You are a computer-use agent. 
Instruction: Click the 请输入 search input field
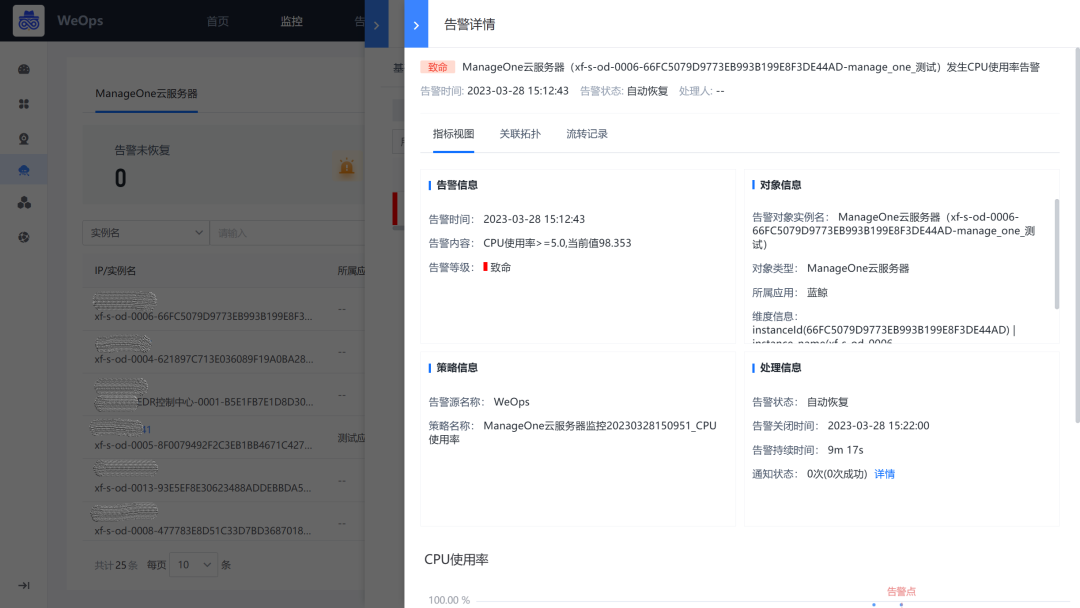(x=287, y=233)
